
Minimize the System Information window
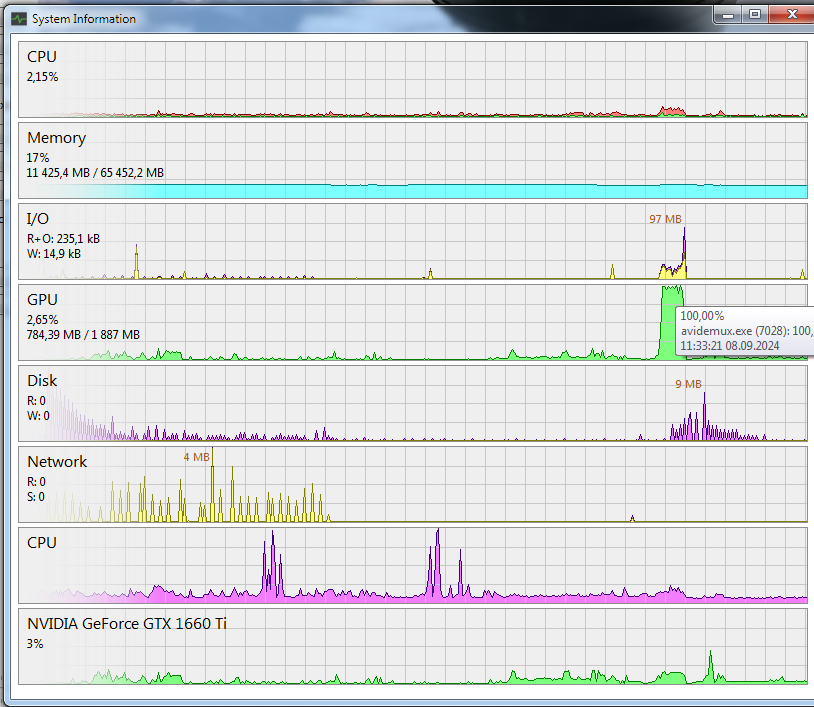[x=728, y=16]
